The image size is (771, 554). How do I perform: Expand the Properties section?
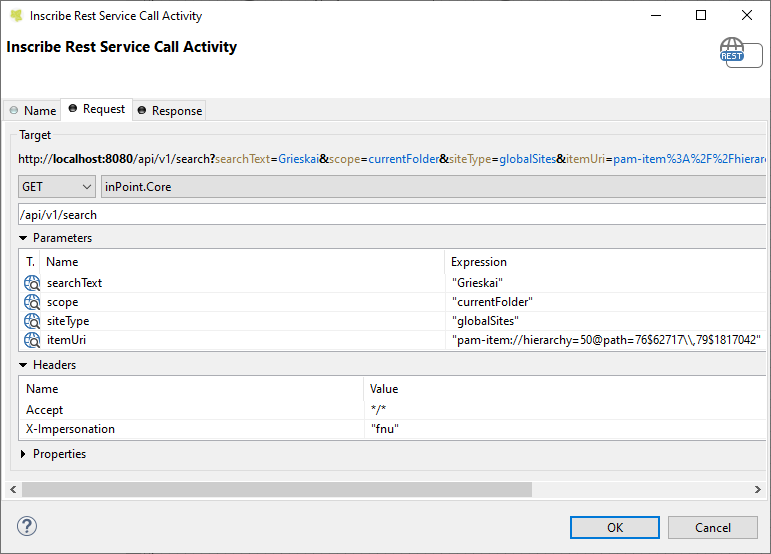(23, 454)
